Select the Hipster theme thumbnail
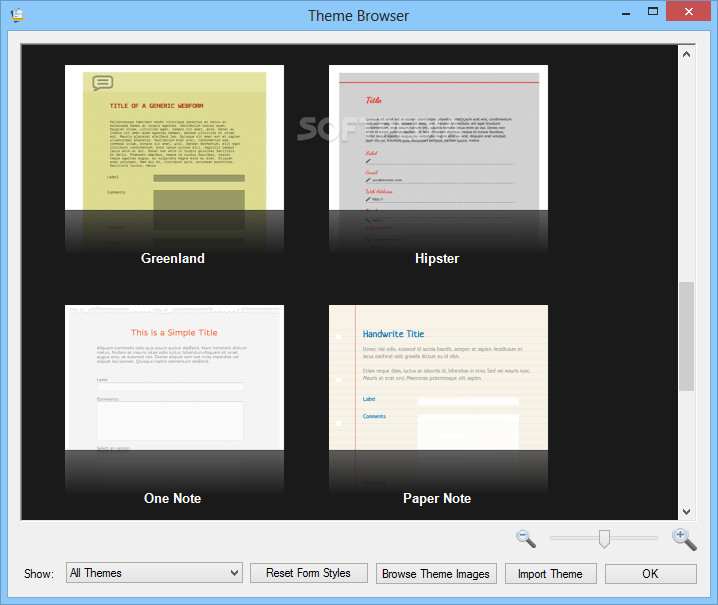This screenshot has height=605, width=718. point(438,159)
